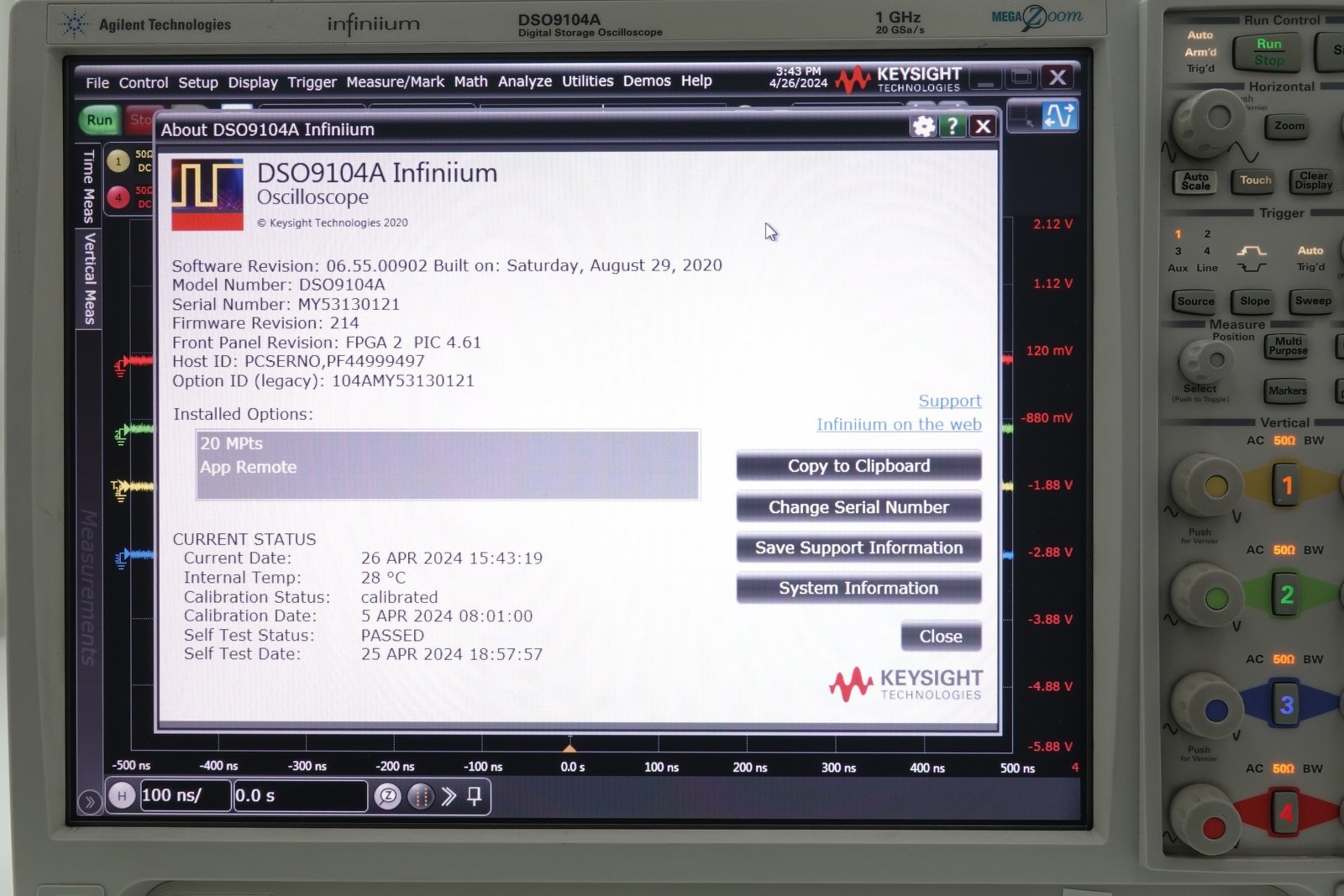The width and height of the screenshot is (1344, 896).
Task: Click the 0.0 s horizontal position field
Action: pyautogui.click(x=300, y=795)
